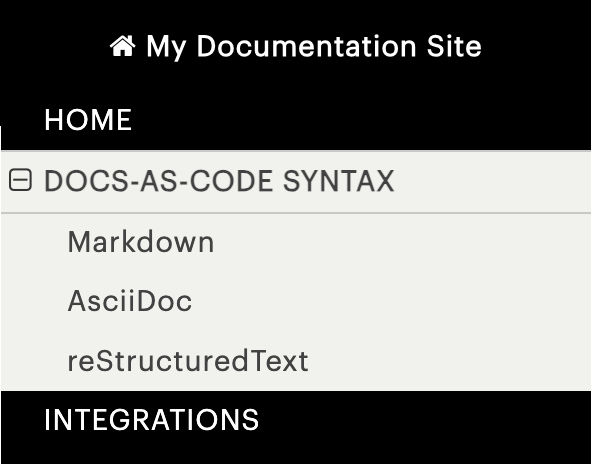This screenshot has height=464, width=591.
Task: Go to the HOME navigation item
Action: [296, 120]
